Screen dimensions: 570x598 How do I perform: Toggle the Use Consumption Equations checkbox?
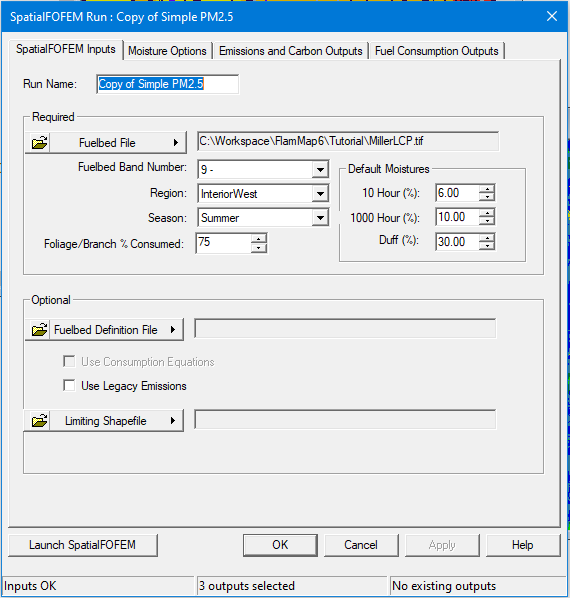click(69, 361)
